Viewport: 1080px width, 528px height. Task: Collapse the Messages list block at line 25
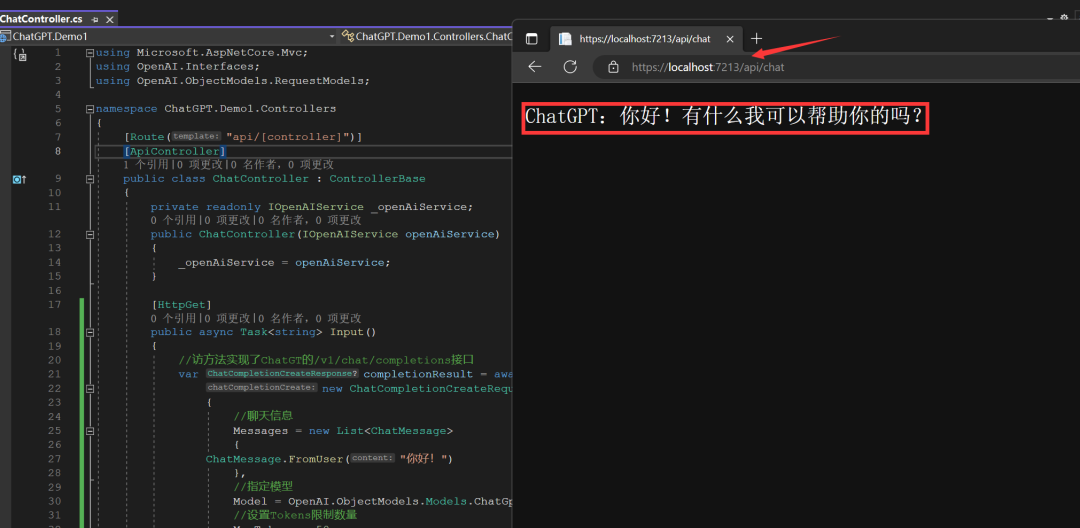coord(90,431)
